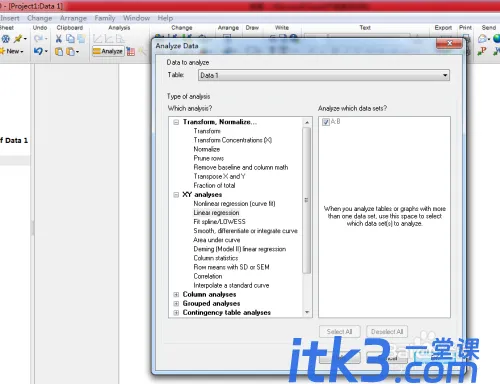Click the Deselect All button

point(387,332)
